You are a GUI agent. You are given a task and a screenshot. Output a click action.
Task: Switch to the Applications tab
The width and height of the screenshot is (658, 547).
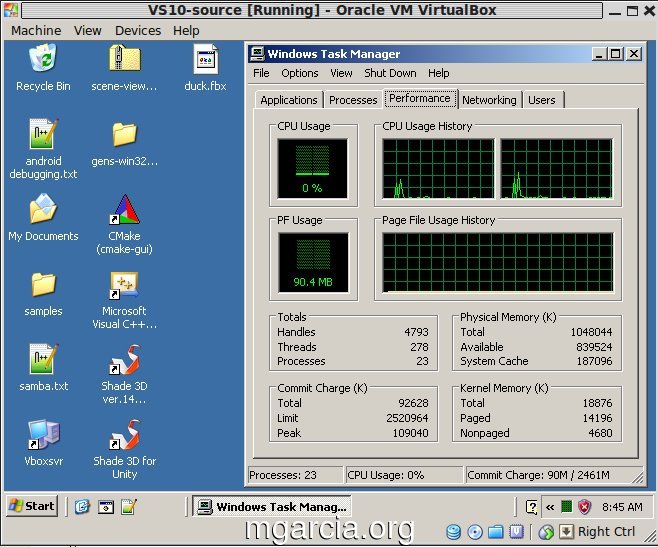pyautogui.click(x=289, y=100)
